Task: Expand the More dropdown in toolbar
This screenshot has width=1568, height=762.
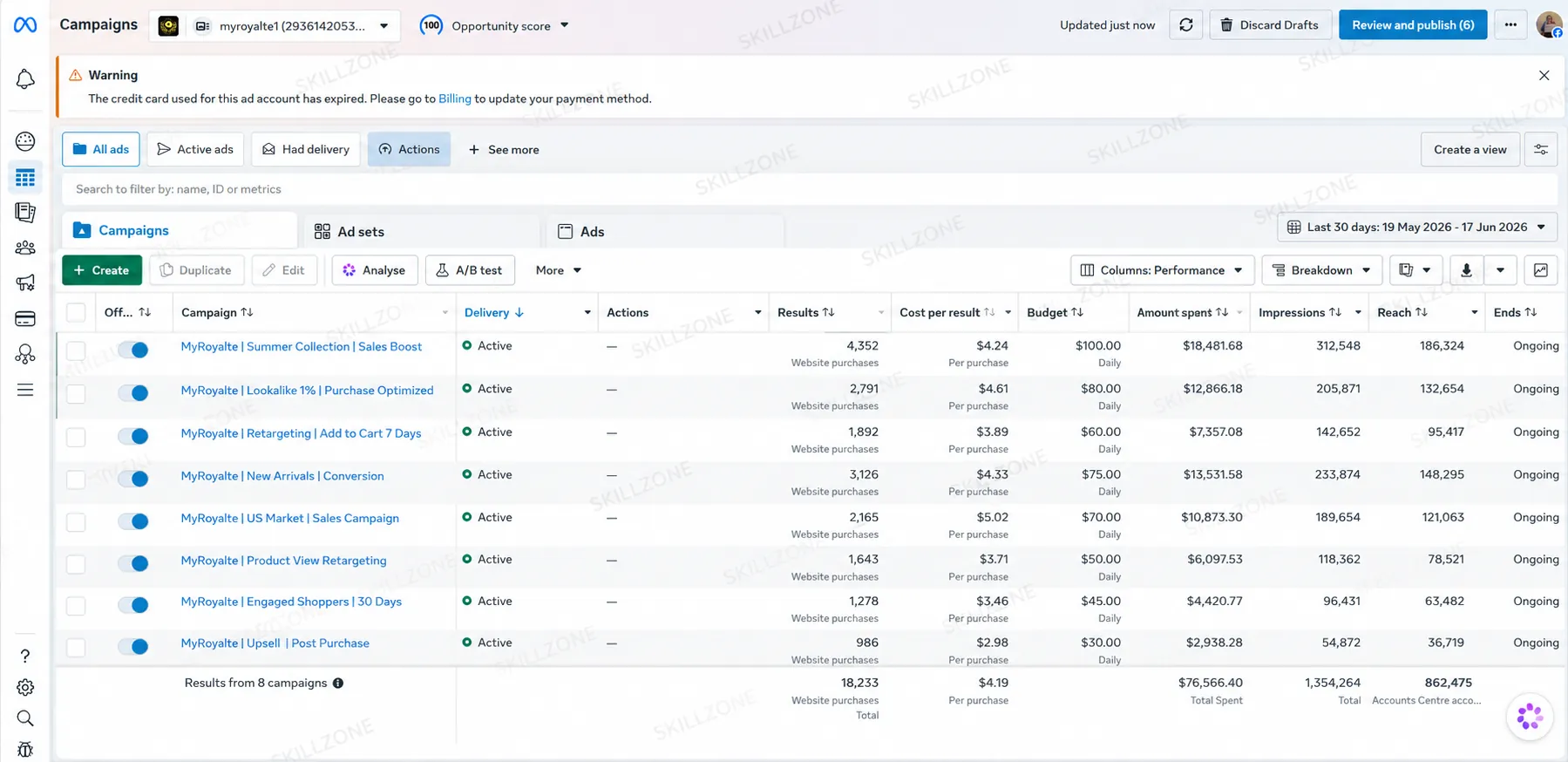Action: [559, 270]
